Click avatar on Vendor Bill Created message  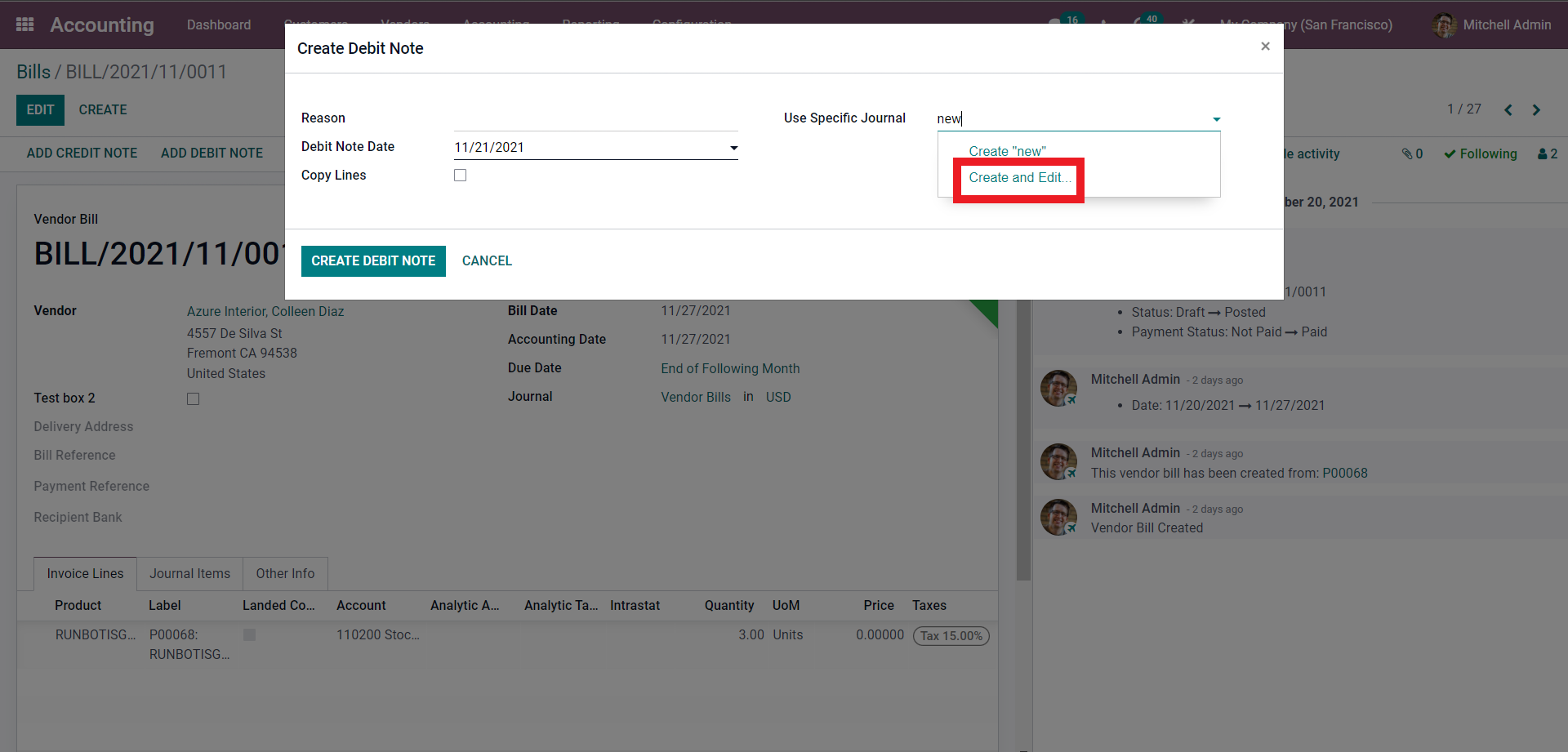[1058, 517]
